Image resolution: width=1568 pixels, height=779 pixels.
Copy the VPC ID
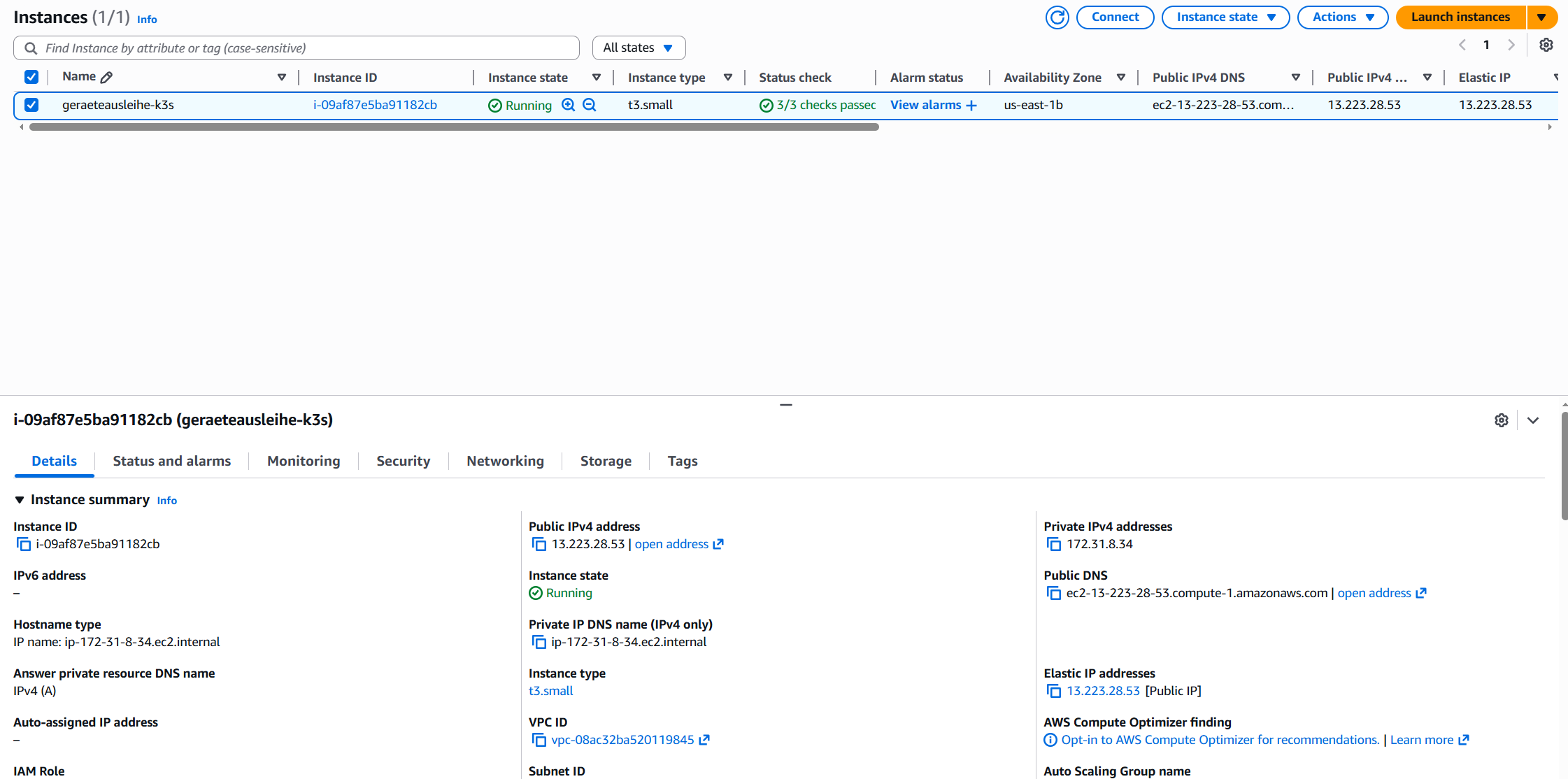(539, 740)
